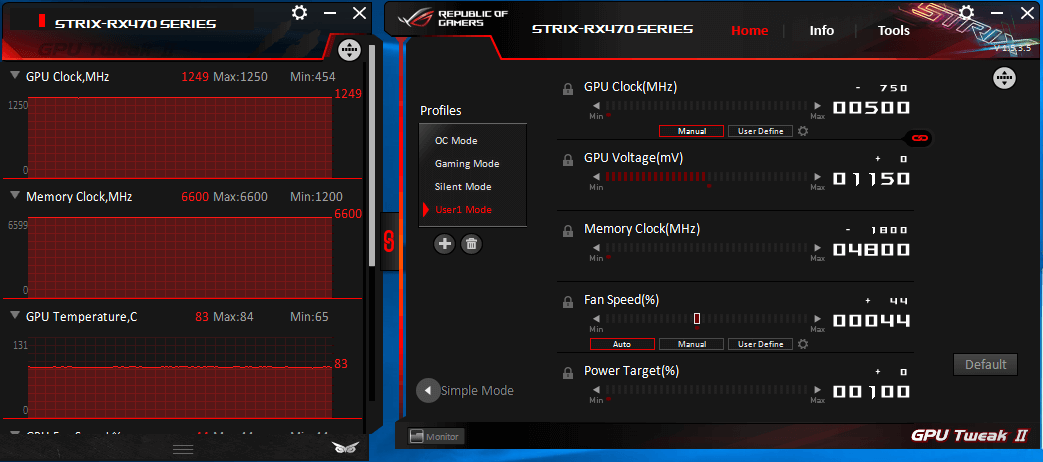Collapse the GPU Temperature graph
The image size is (1043, 462).
click(15, 316)
